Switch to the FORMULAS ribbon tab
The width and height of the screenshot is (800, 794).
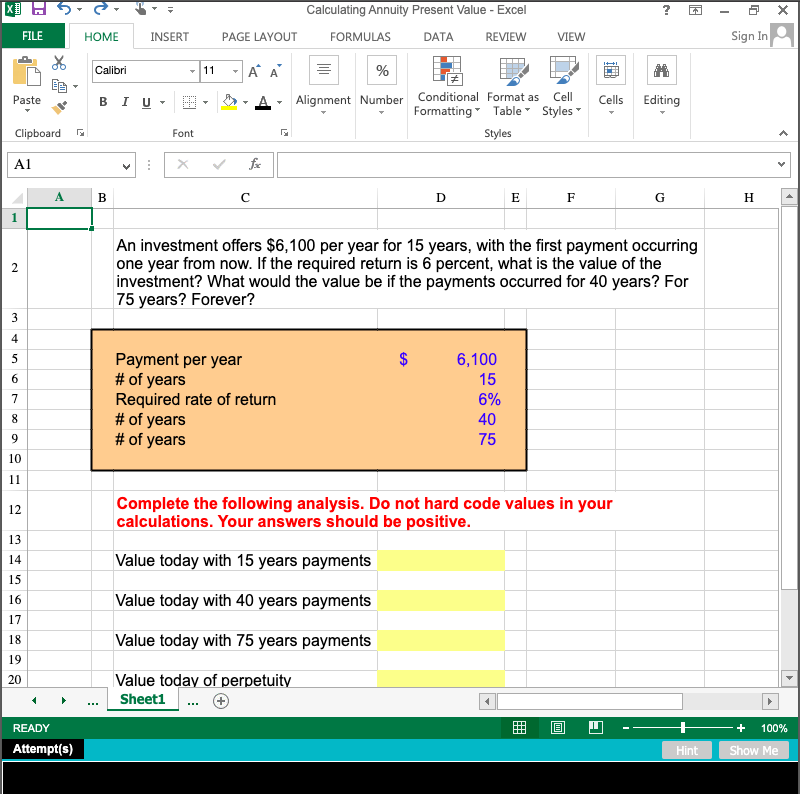tap(359, 36)
